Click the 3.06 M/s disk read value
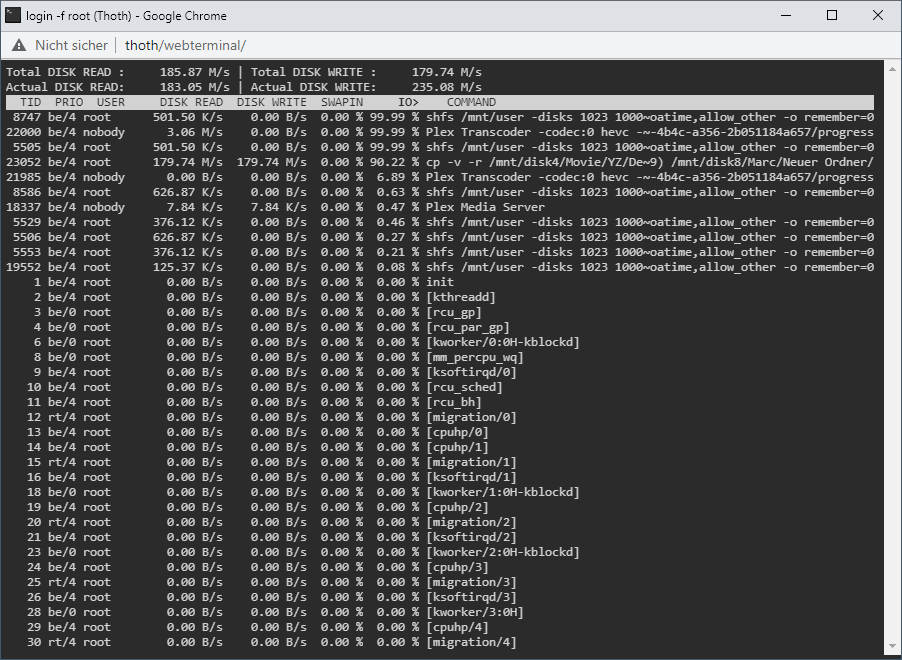Viewport: 902px width, 660px height. [x=194, y=132]
